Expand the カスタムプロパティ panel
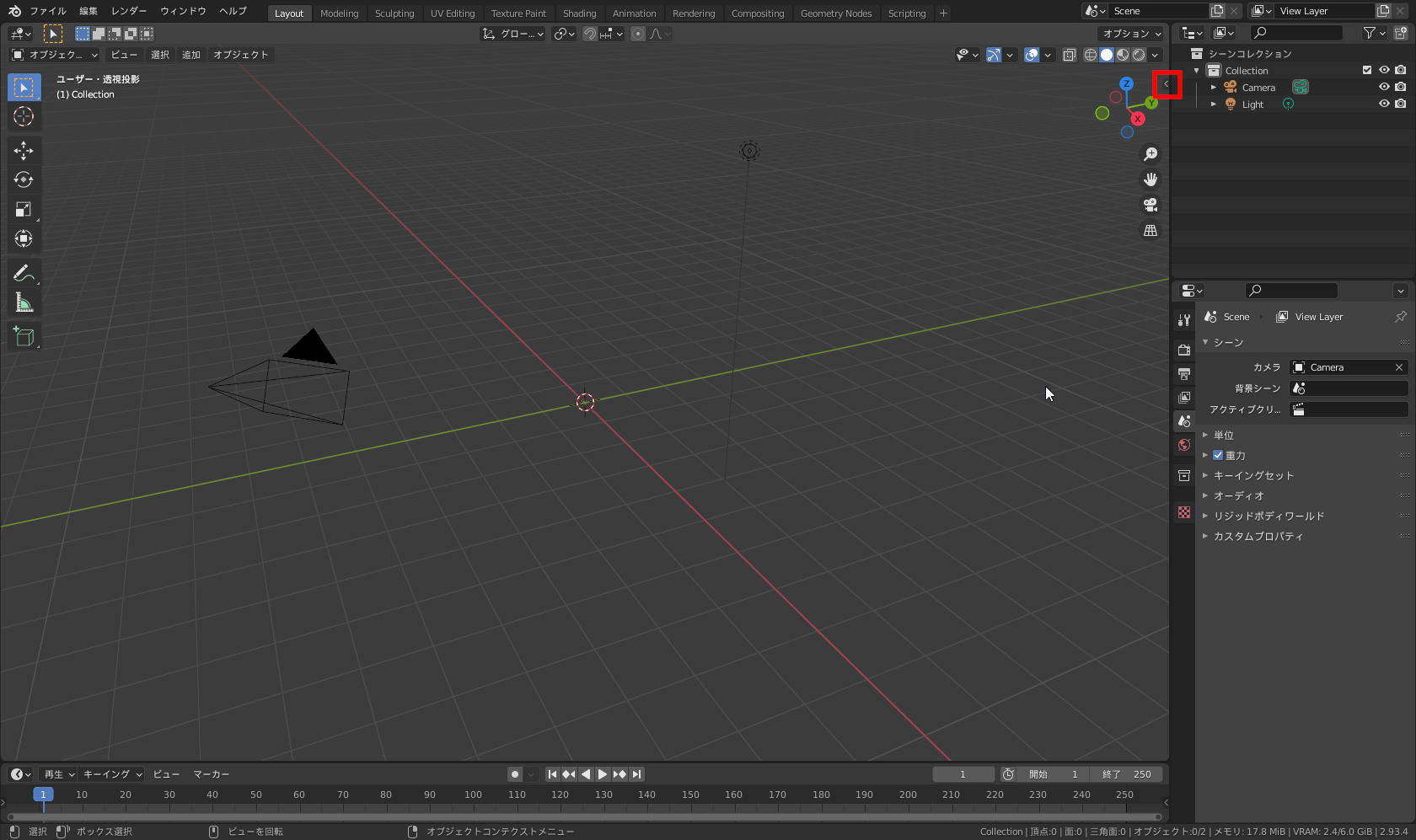This screenshot has height=840, width=1416. (x=1205, y=536)
